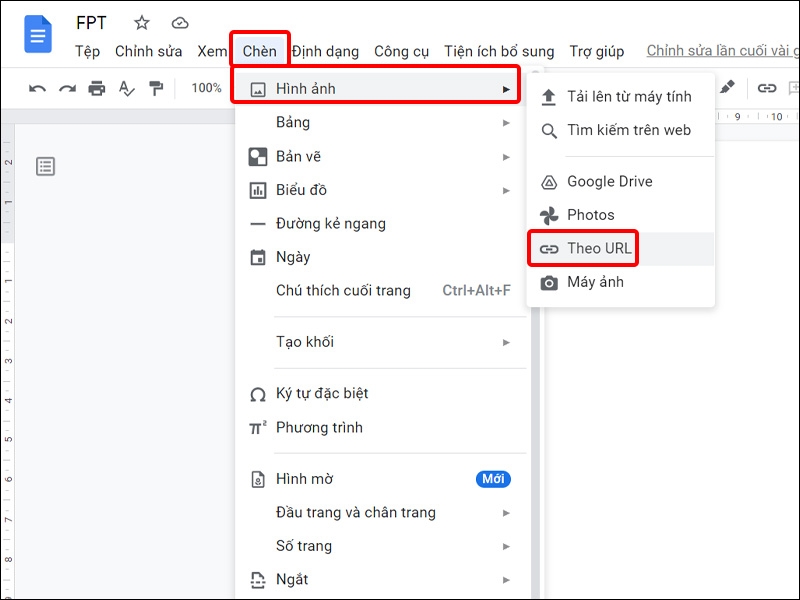Click the camera icon beside Máy ảnh
The width and height of the screenshot is (800, 600).
tap(549, 283)
